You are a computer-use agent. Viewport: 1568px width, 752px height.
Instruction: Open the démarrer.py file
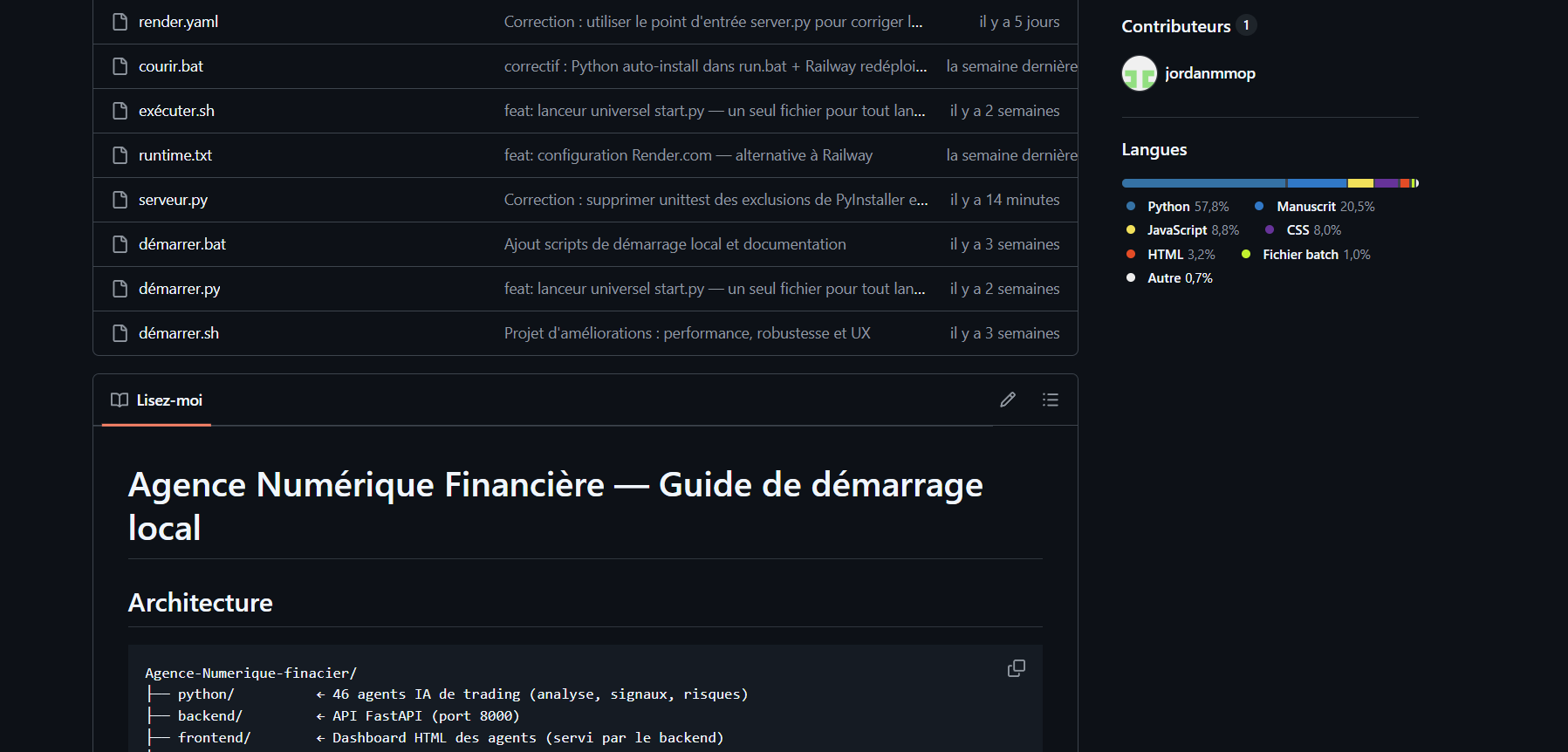[180, 289]
